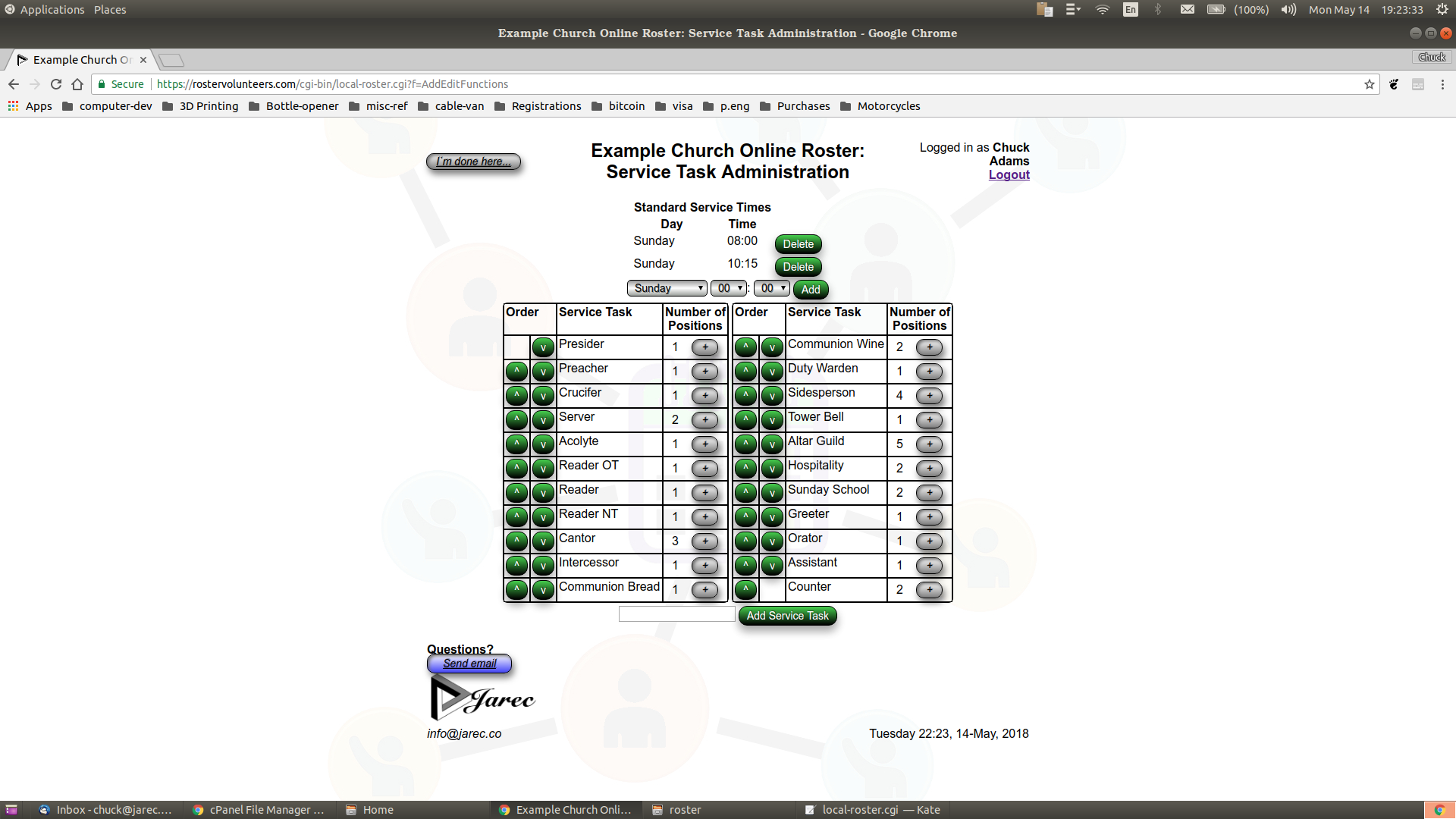Viewport: 1456px width, 819px height.
Task: Open the hour dropdown for new service time
Action: click(727, 288)
